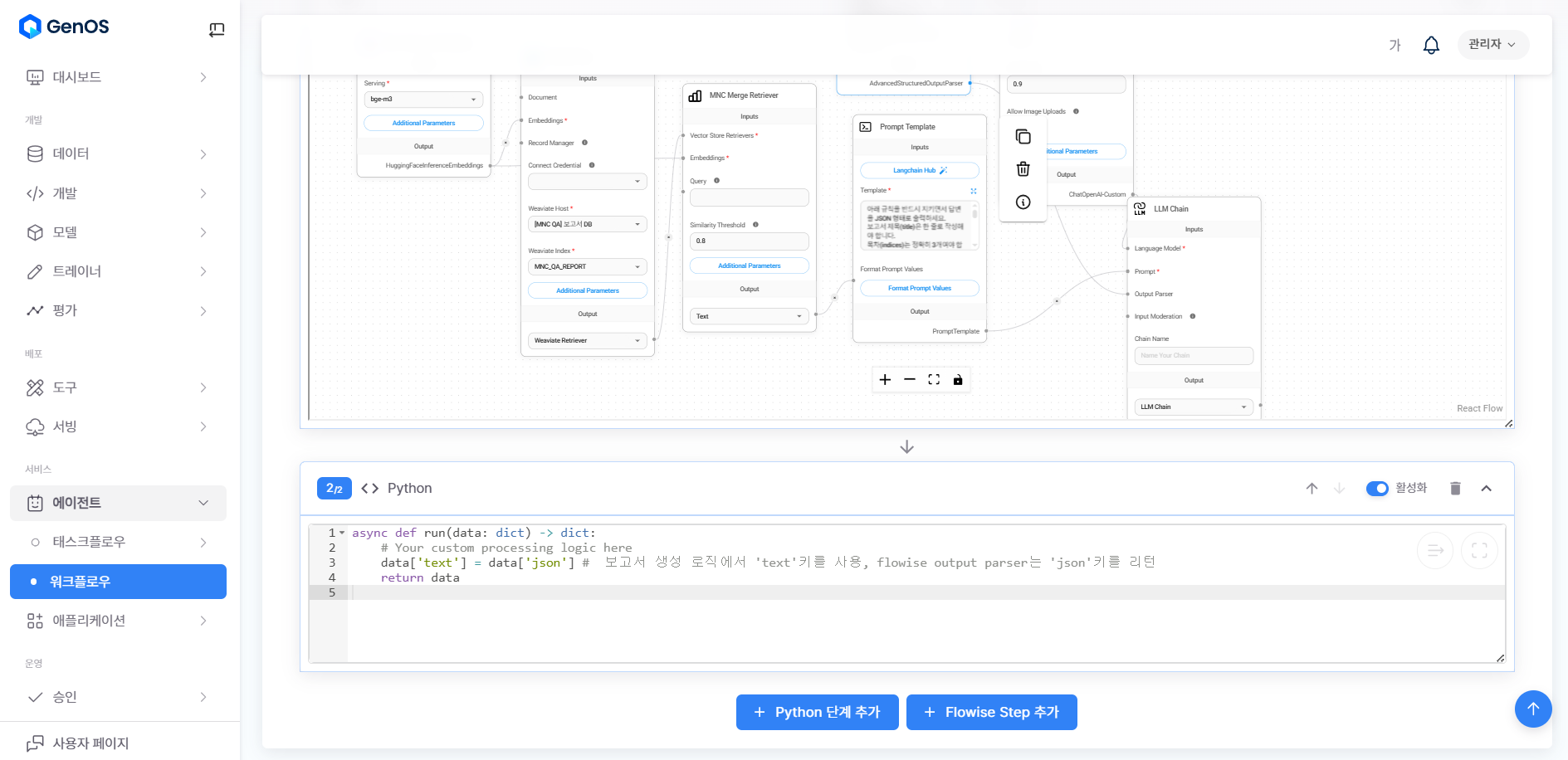Collapse the sidebar using the top toggle icon
This screenshot has width=1568, height=760.
point(217,30)
